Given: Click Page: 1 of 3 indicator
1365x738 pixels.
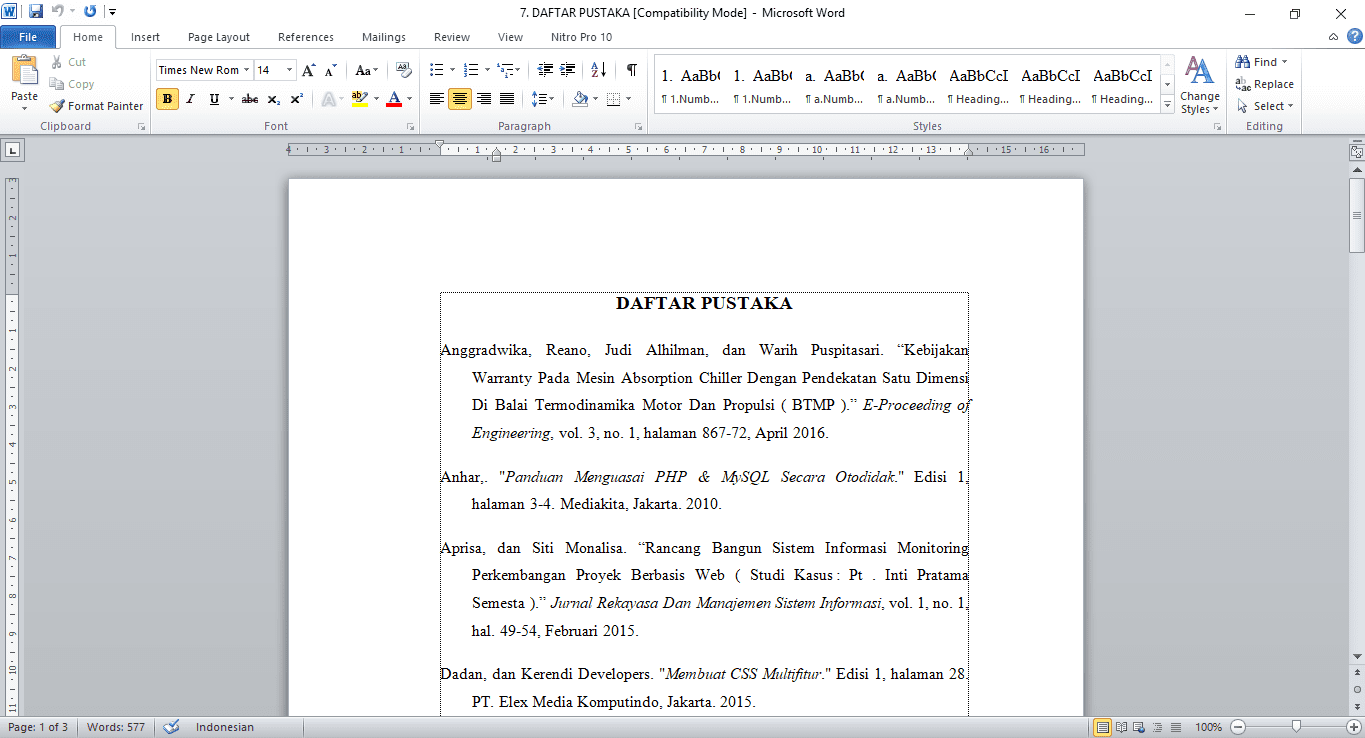Looking at the screenshot, I should pos(37,727).
